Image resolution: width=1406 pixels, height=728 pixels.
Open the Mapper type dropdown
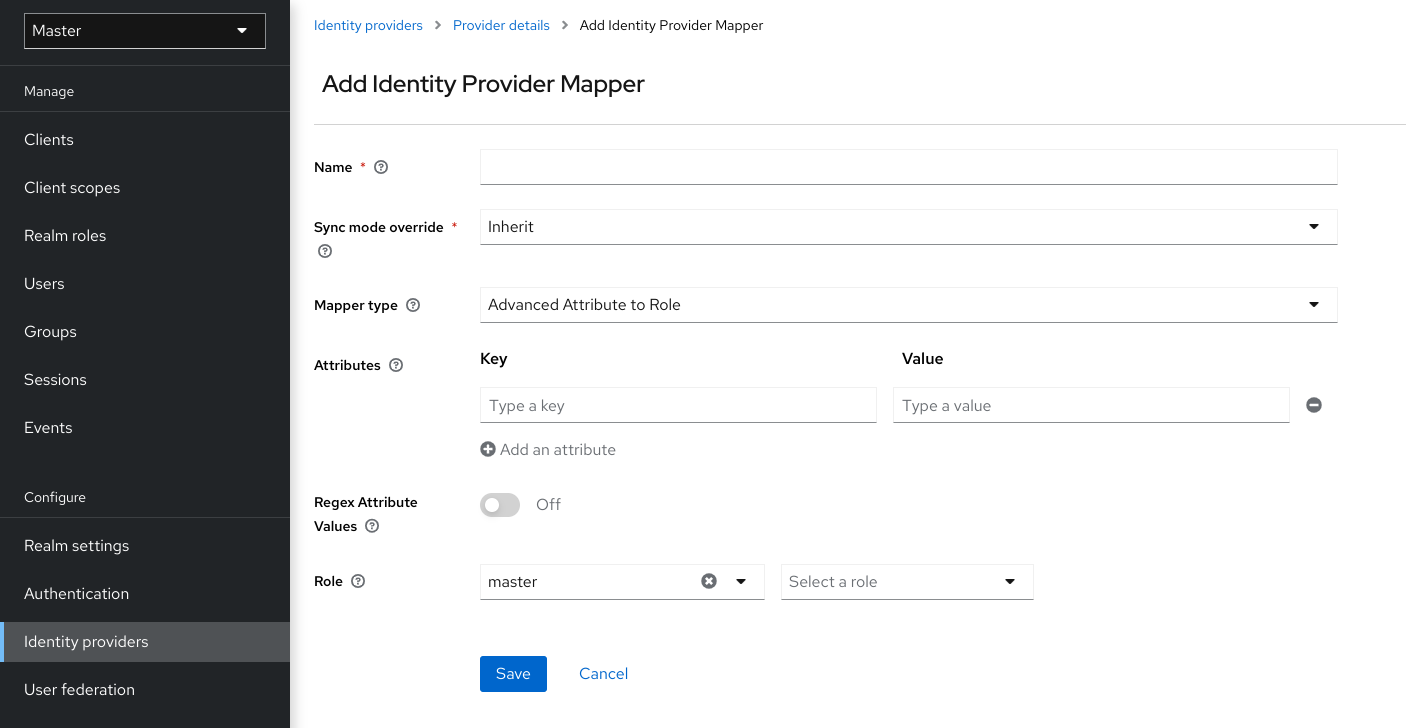[1313, 305]
